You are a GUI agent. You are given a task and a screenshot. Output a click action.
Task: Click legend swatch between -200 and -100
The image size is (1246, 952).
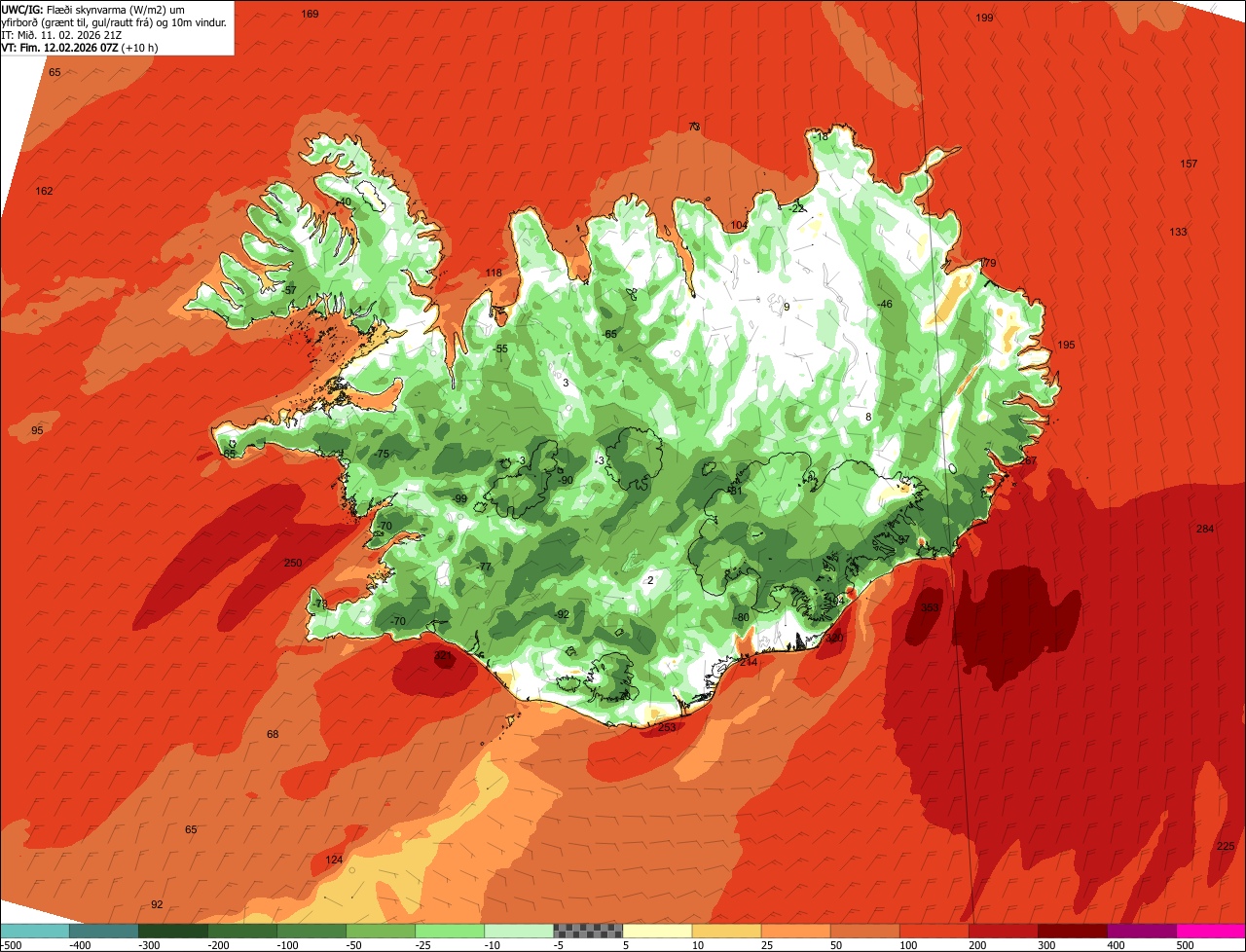pyautogui.click(x=241, y=931)
